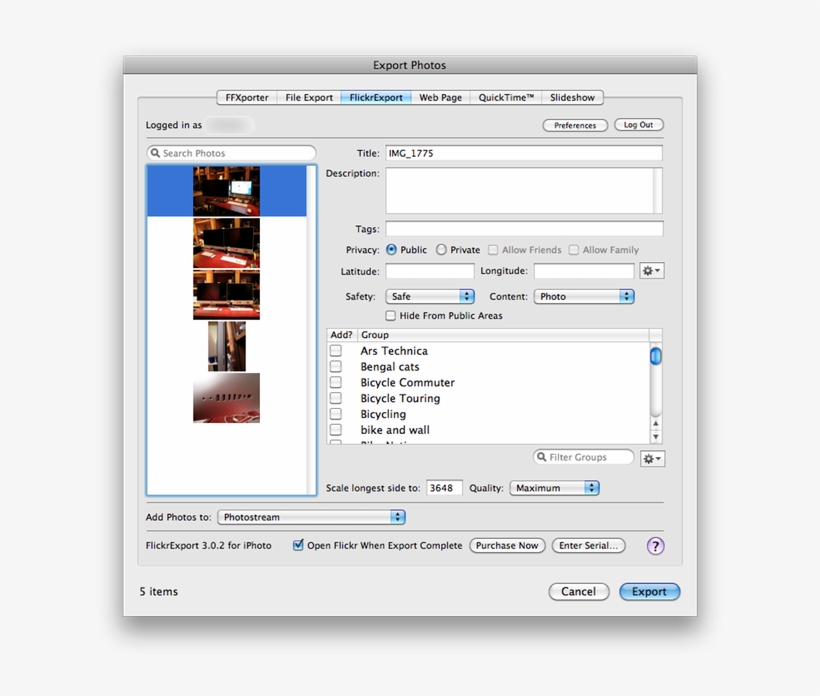Image resolution: width=820 pixels, height=696 pixels.
Task: Click the magnifier icon in Filter Groups
Action: [x=542, y=457]
